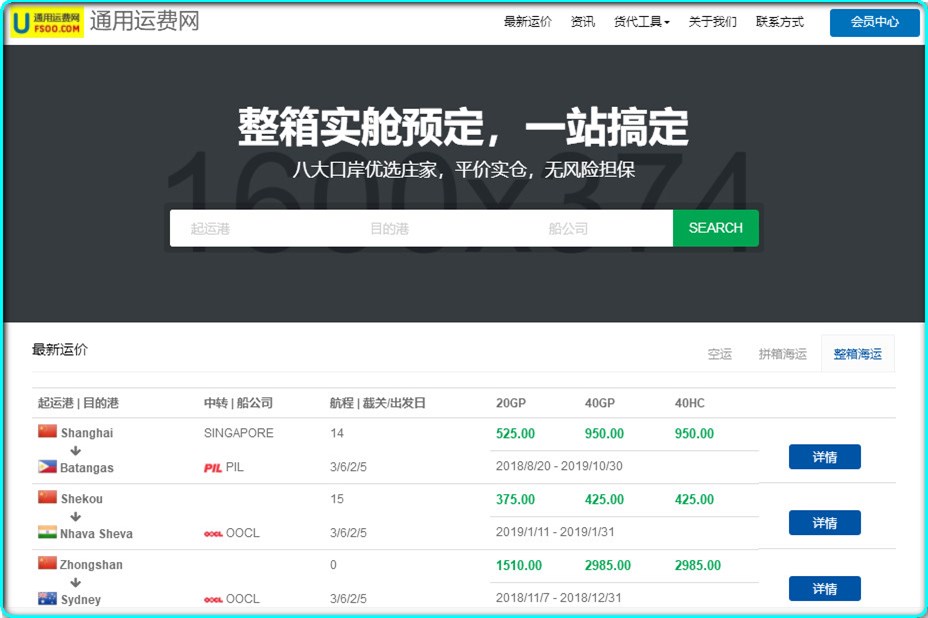928x618 pixels.
Task: Click the OOCL logo in the Shekou row
Action: pos(211,532)
